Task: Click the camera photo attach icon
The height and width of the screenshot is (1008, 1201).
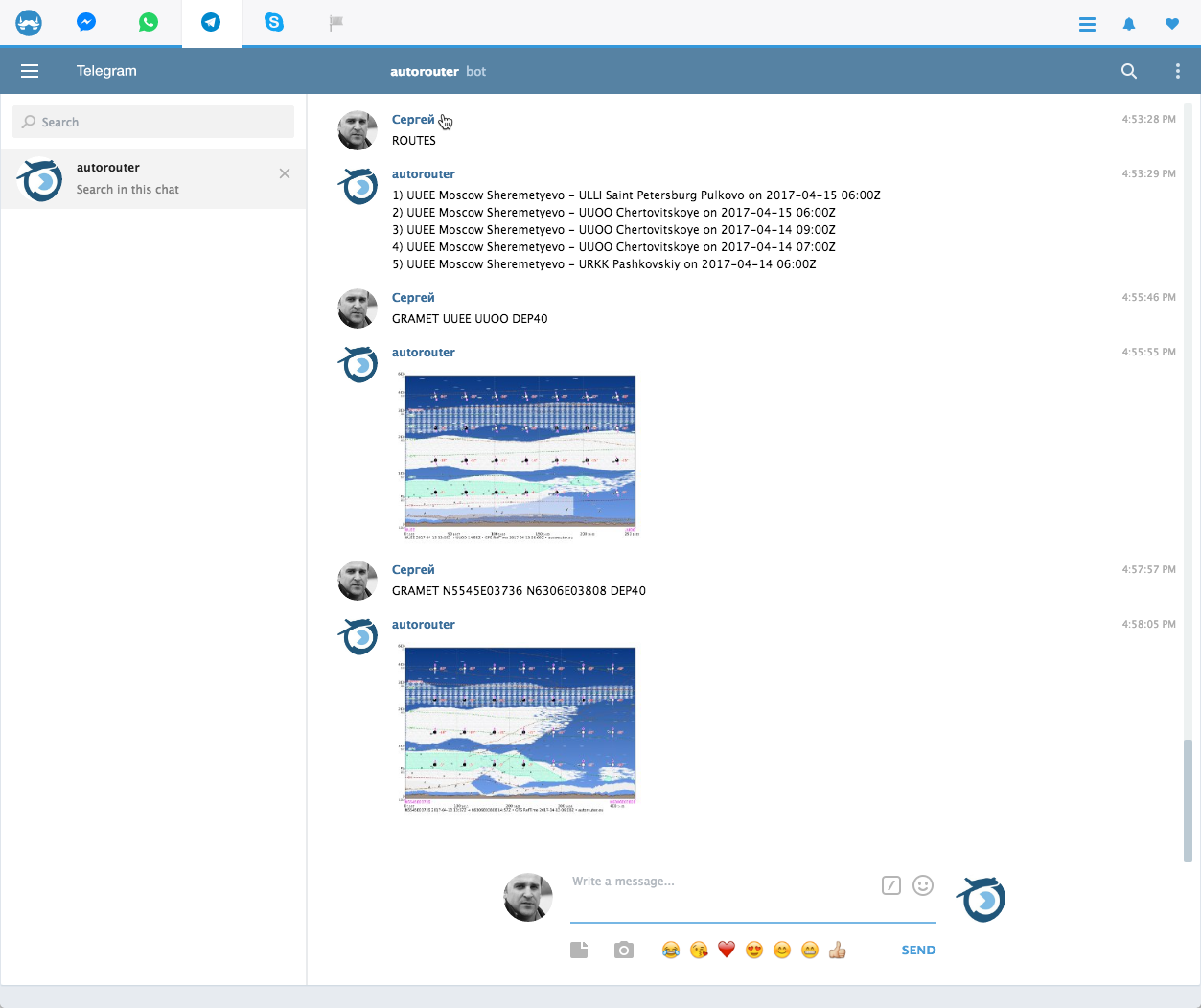Action: pyautogui.click(x=624, y=950)
